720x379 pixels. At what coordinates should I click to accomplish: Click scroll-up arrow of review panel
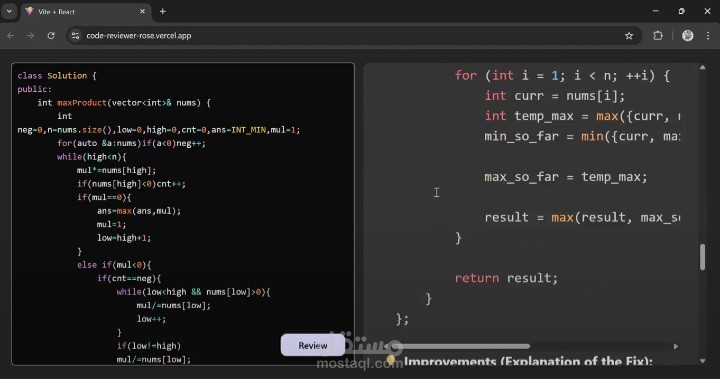pos(703,68)
